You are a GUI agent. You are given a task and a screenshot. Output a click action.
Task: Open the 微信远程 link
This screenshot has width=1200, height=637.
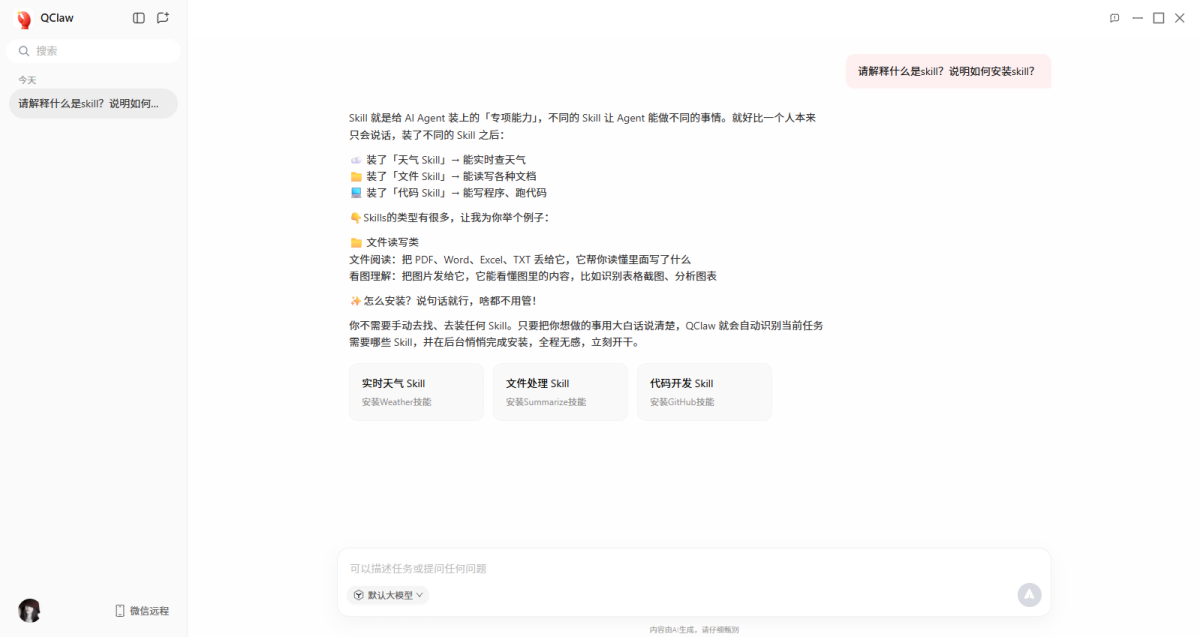click(x=149, y=611)
